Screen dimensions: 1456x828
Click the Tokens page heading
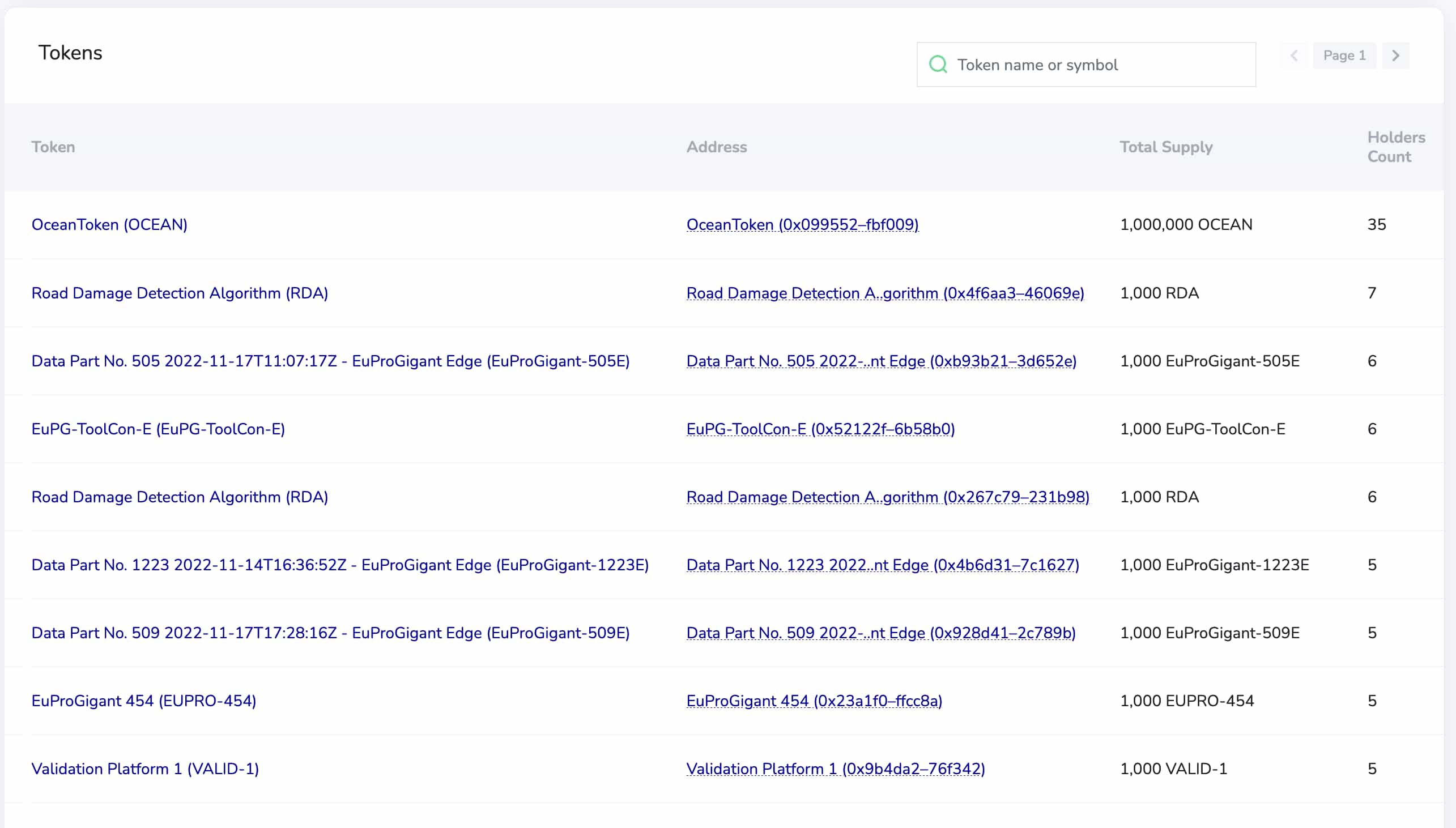pos(70,53)
